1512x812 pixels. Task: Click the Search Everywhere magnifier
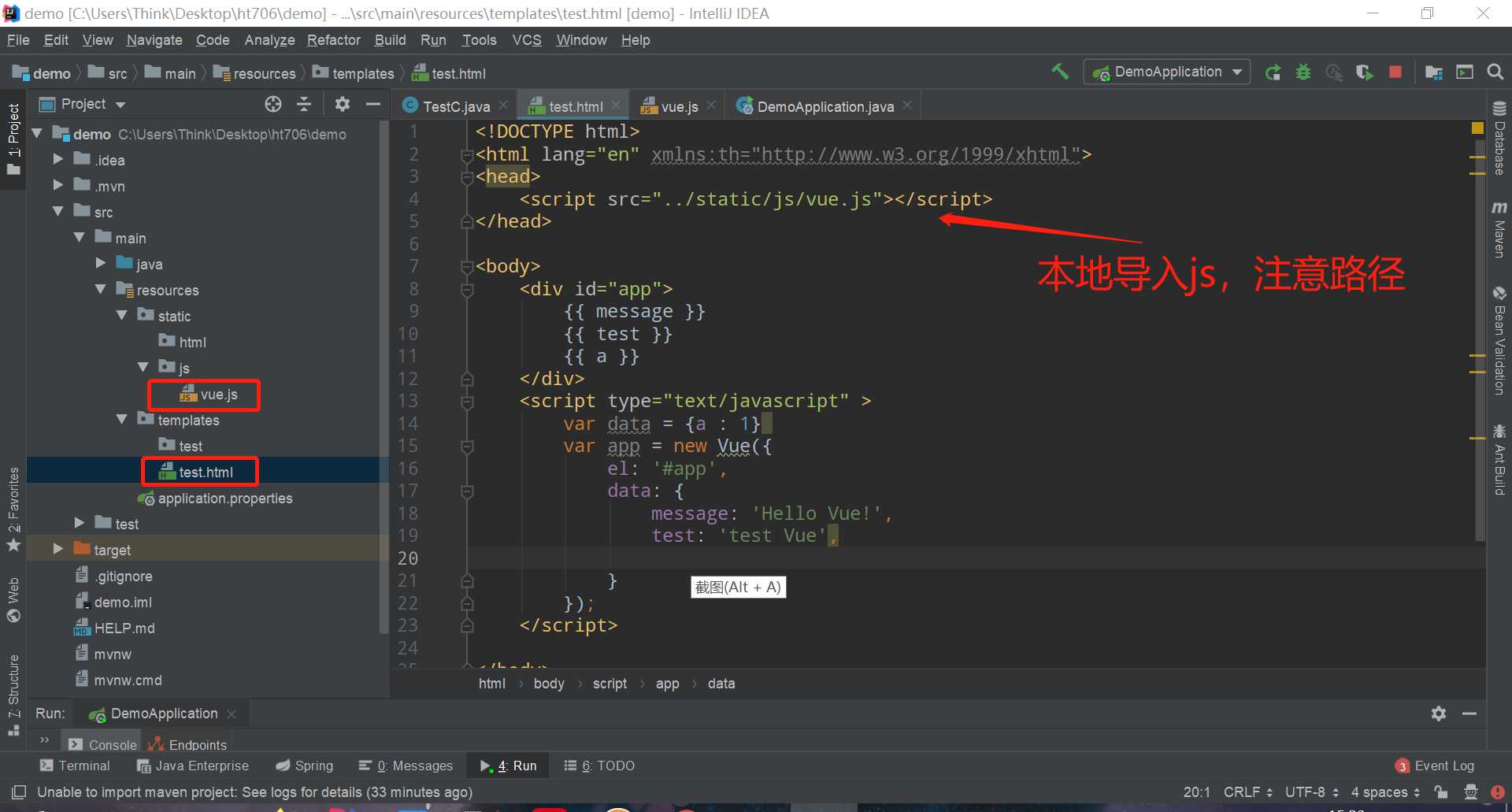coord(1495,72)
